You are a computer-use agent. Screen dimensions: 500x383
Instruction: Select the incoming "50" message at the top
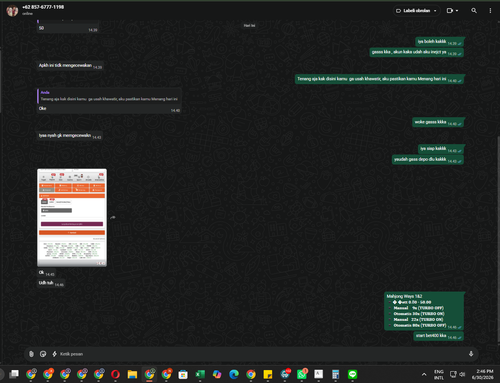68,28
